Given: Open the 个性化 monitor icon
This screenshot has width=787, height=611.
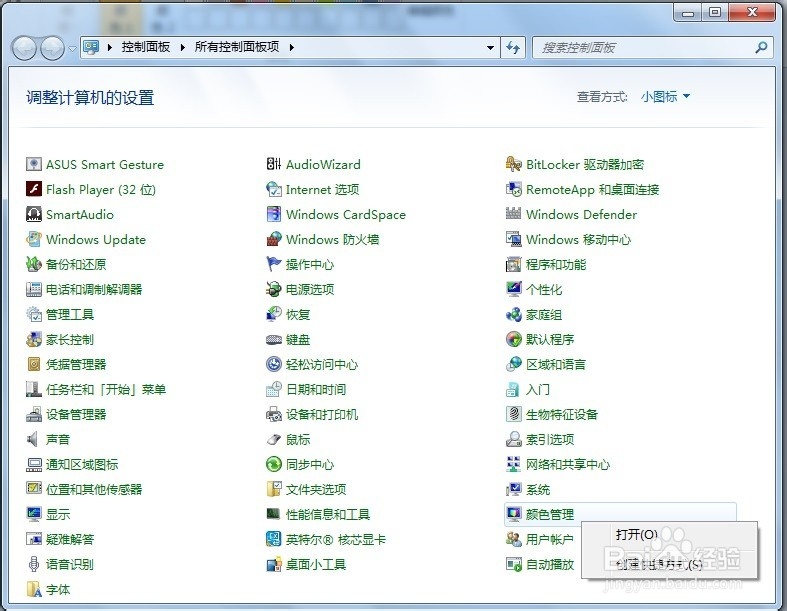Looking at the screenshot, I should tap(513, 289).
